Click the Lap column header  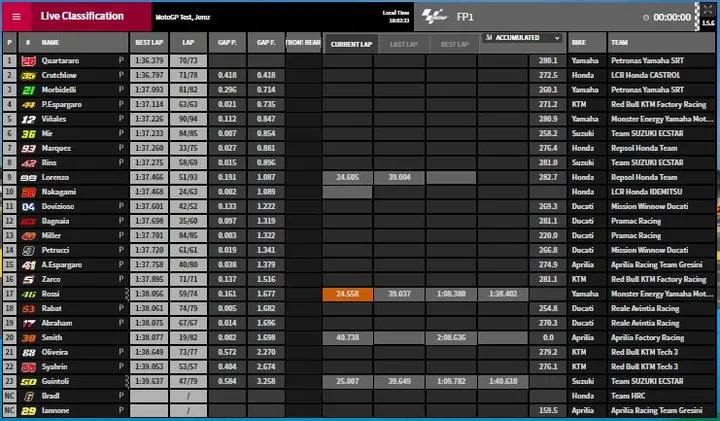[x=188, y=43]
